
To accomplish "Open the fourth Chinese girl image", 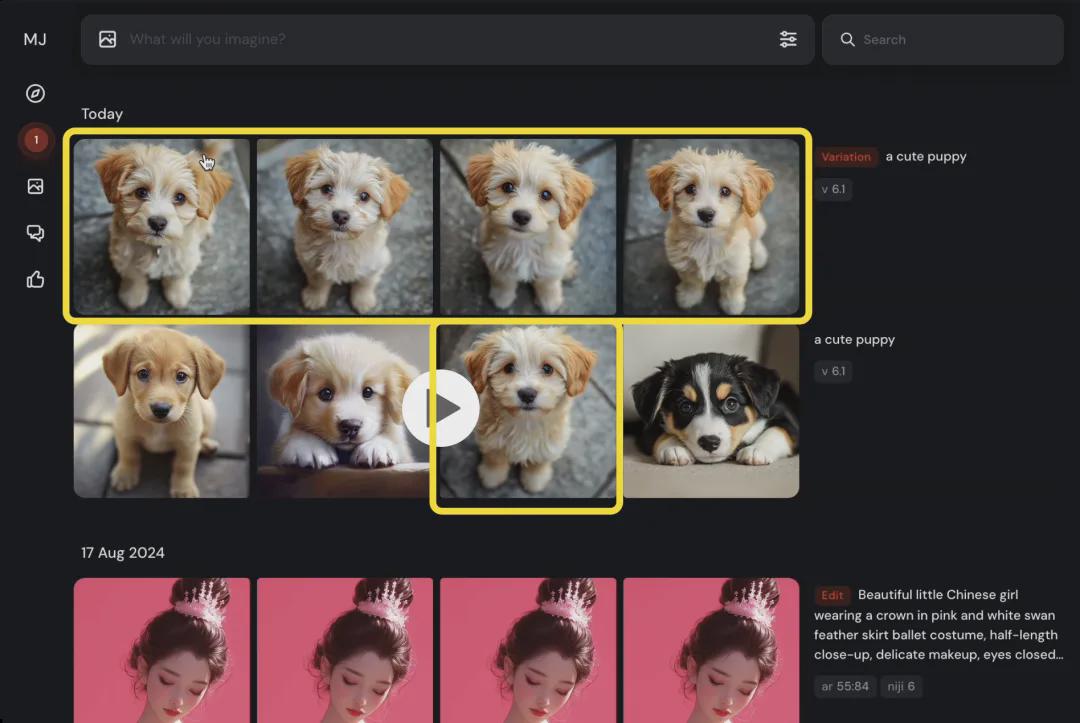I will pos(712,650).
